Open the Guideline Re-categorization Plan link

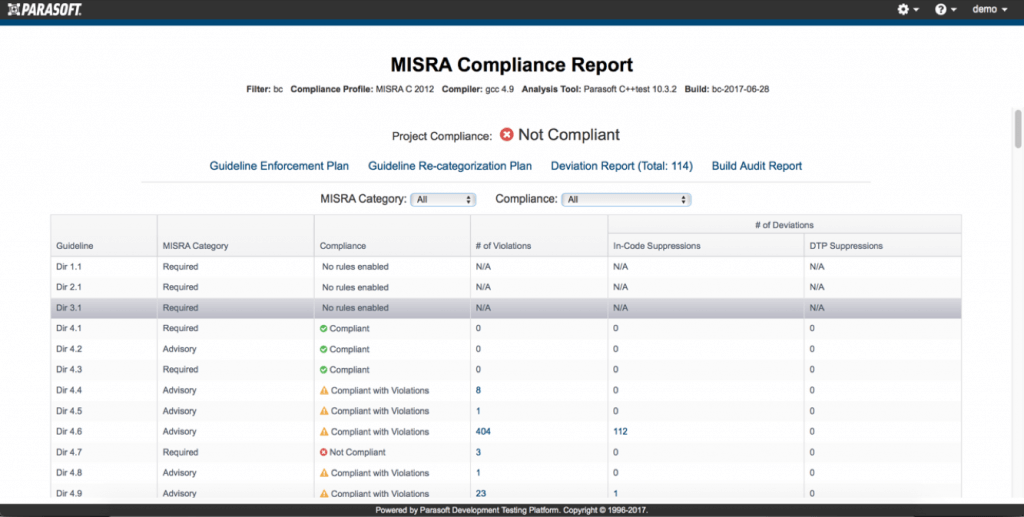click(450, 166)
